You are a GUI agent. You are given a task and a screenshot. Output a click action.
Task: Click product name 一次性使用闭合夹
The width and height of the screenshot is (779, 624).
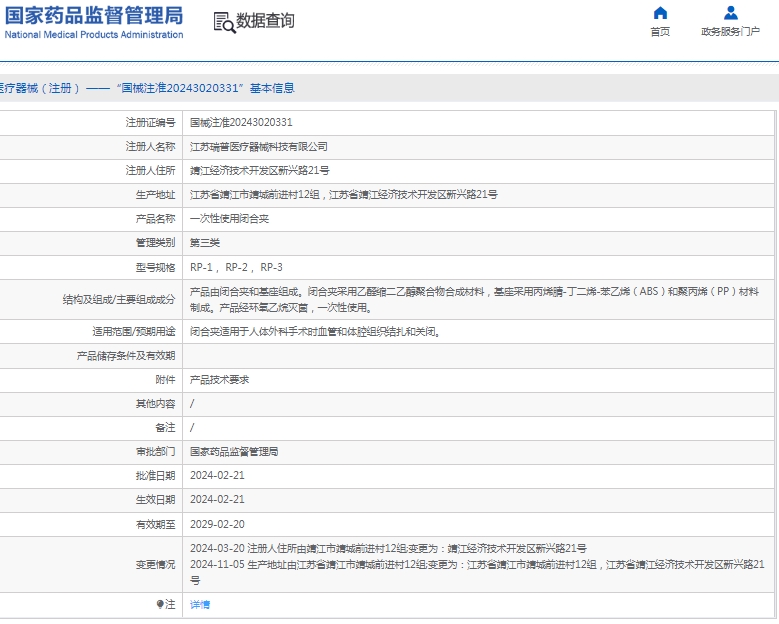pyautogui.click(x=229, y=219)
